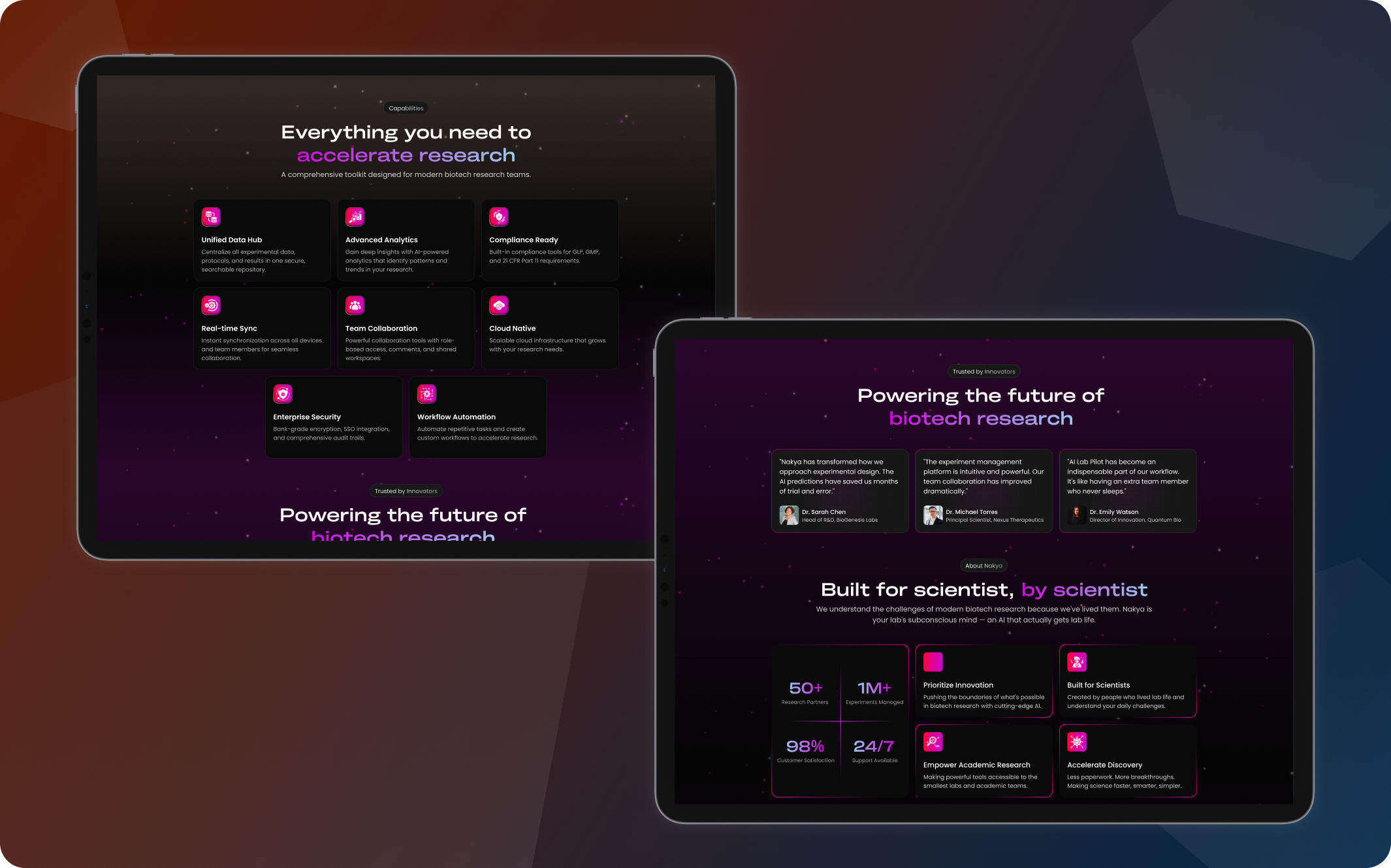1391x868 pixels.
Task: Click the Compliance Ready shield icon
Action: pos(499,217)
